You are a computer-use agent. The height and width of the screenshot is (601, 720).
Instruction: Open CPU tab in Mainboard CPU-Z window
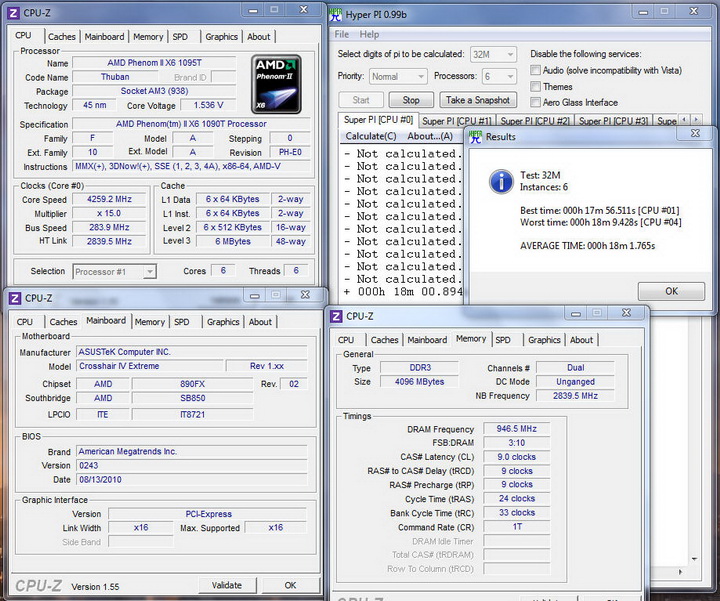pyautogui.click(x=25, y=322)
